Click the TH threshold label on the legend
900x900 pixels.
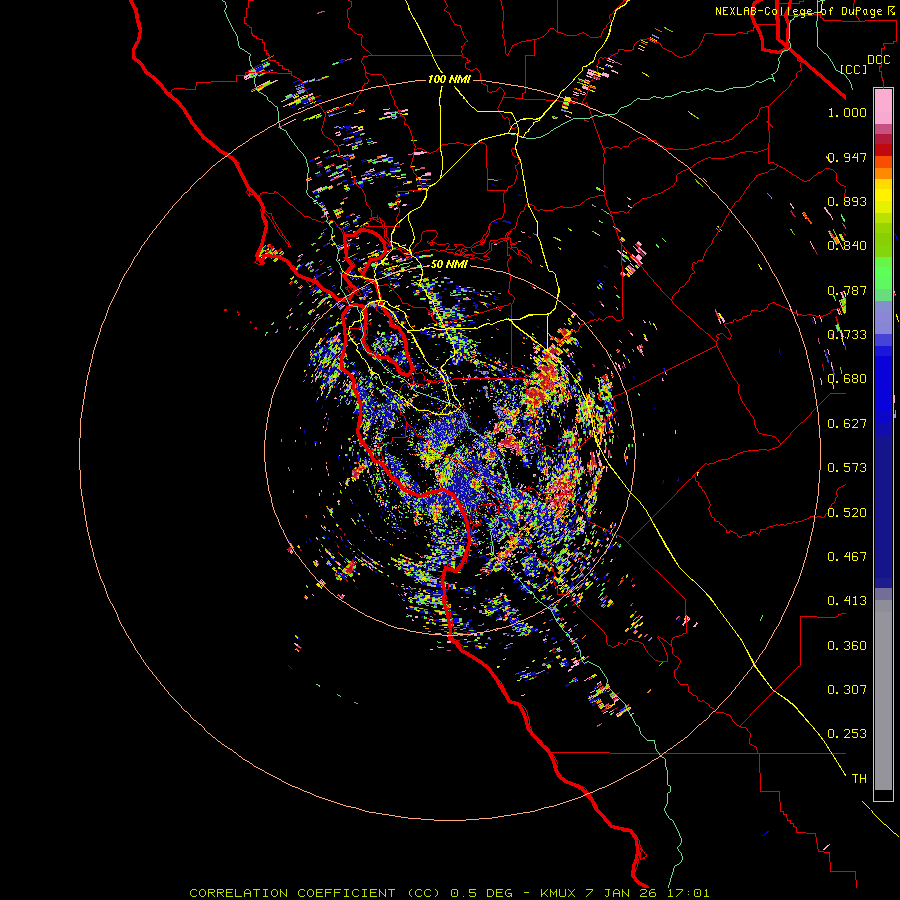pyautogui.click(x=859, y=779)
